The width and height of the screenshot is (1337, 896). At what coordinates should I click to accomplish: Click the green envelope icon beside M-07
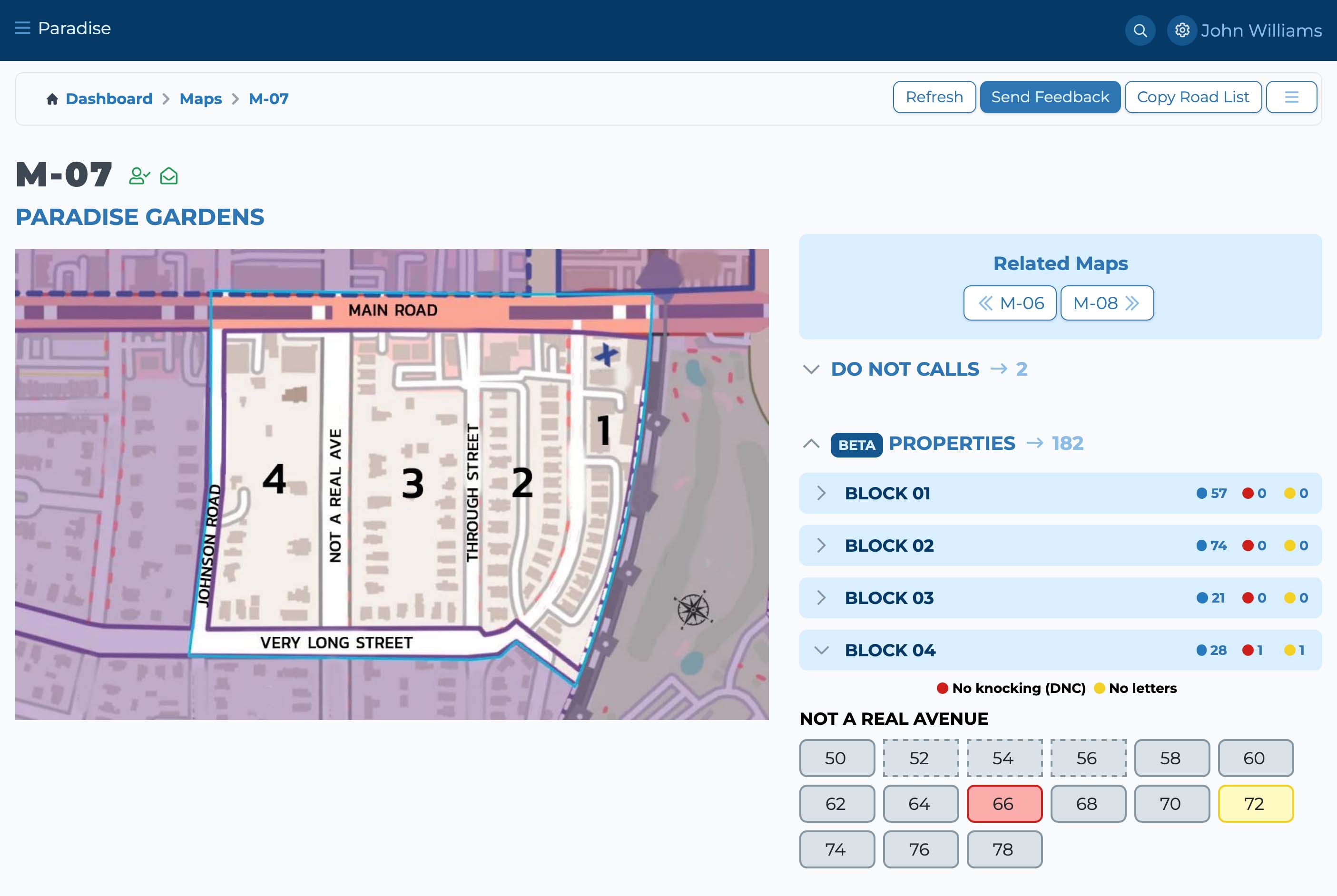click(168, 175)
